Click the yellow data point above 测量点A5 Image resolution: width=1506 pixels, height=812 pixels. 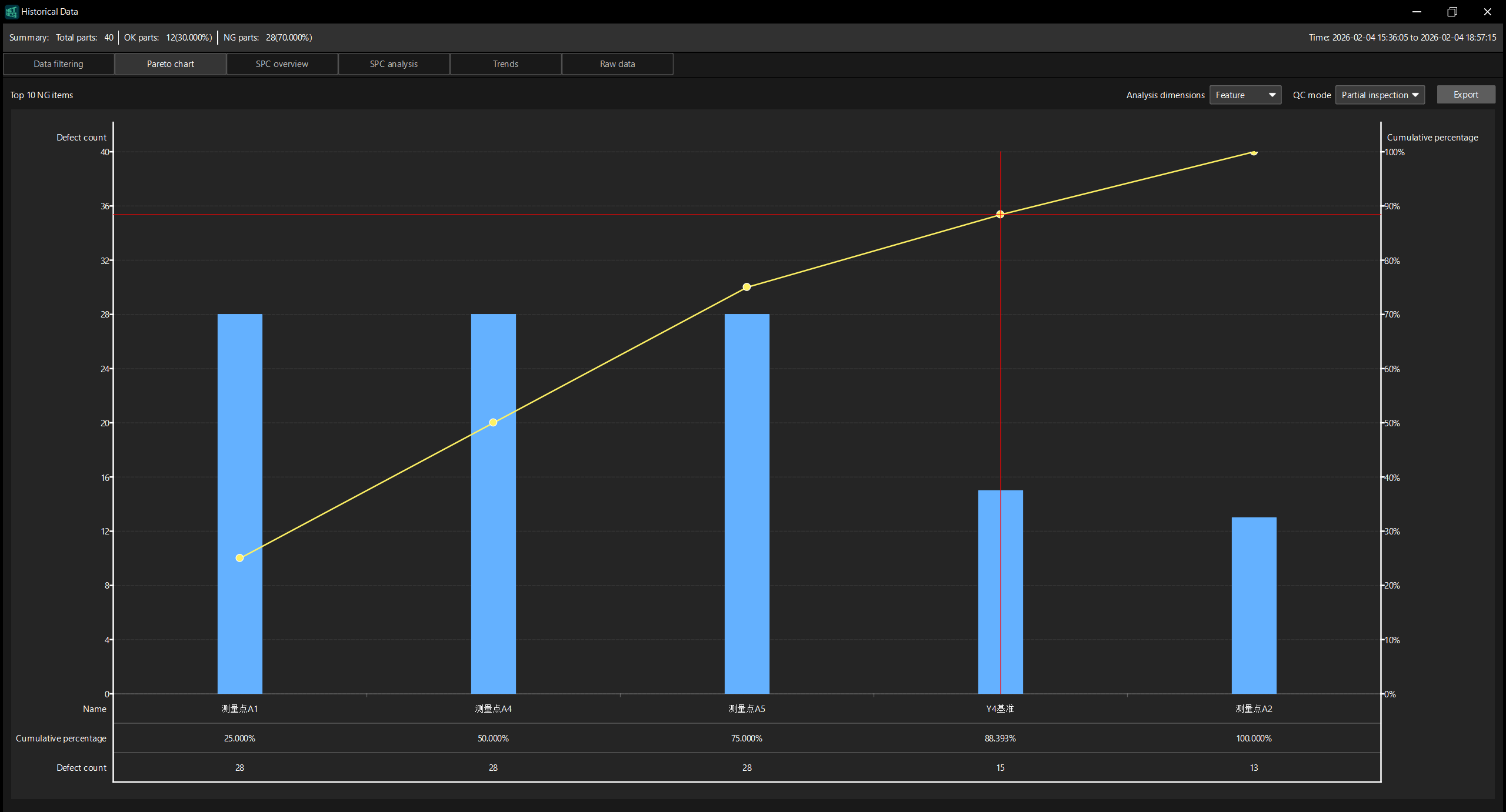click(746, 286)
